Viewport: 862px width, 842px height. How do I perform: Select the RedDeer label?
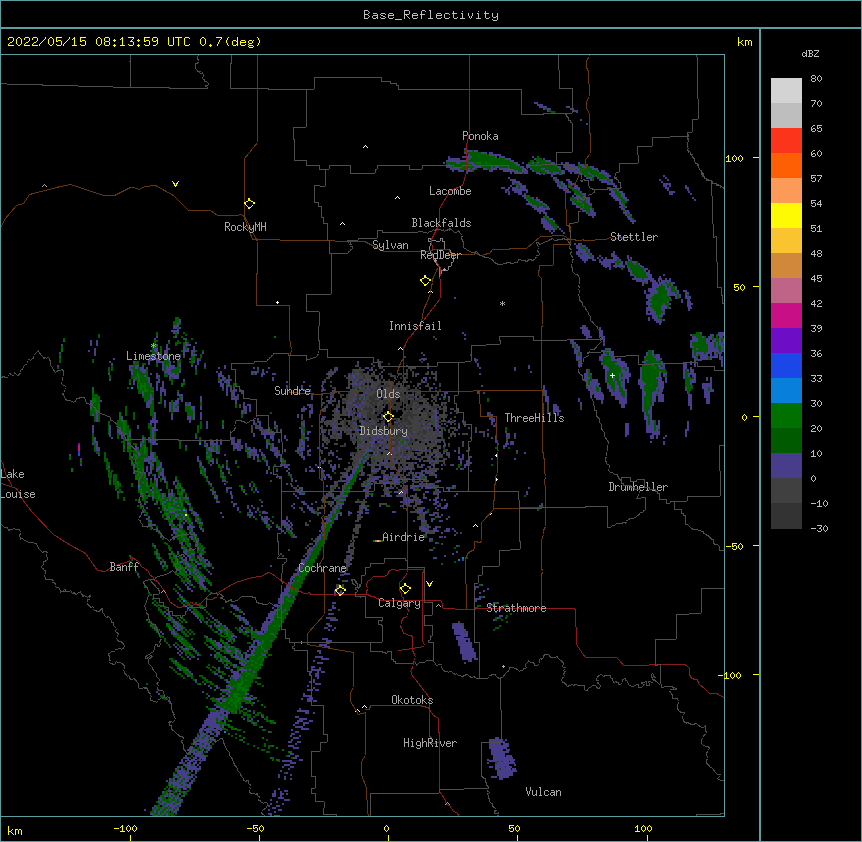click(x=440, y=255)
